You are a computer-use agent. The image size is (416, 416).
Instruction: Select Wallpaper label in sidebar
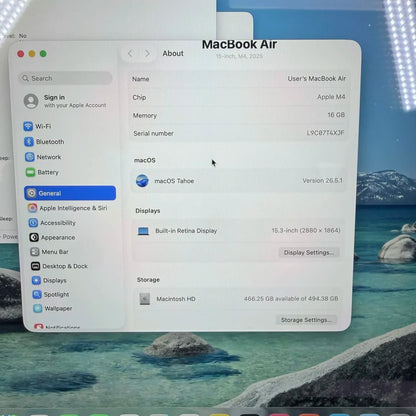pos(58,308)
